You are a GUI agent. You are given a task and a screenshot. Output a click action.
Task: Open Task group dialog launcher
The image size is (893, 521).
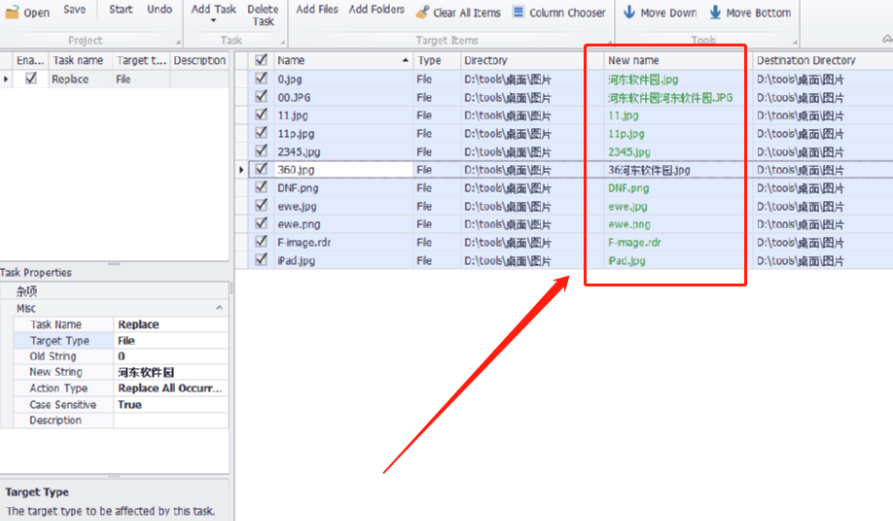click(282, 42)
